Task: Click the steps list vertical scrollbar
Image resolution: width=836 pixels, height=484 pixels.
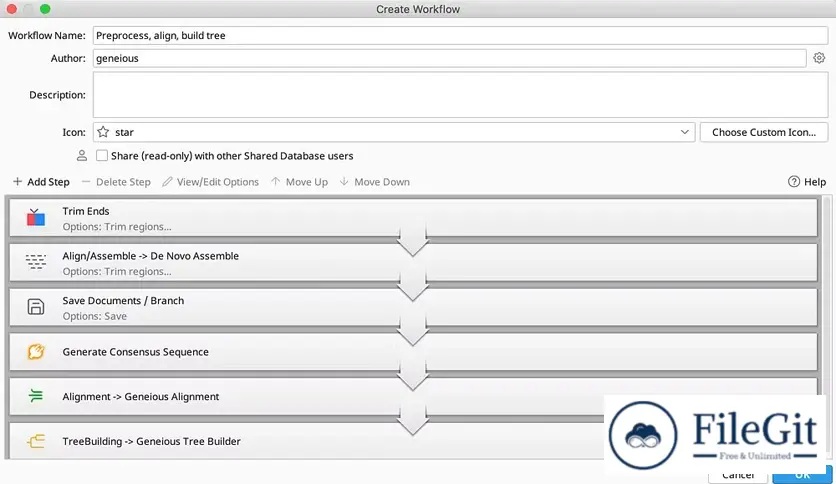Action: tap(827, 327)
